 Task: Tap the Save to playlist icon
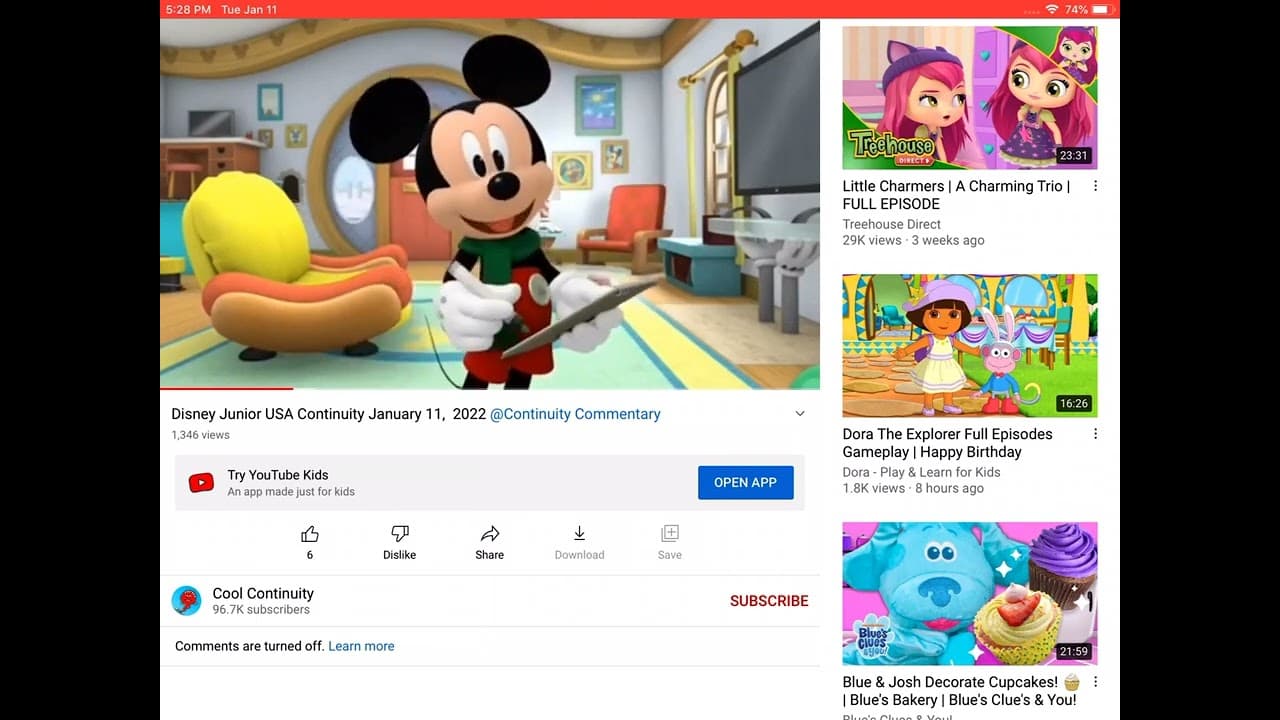point(670,534)
